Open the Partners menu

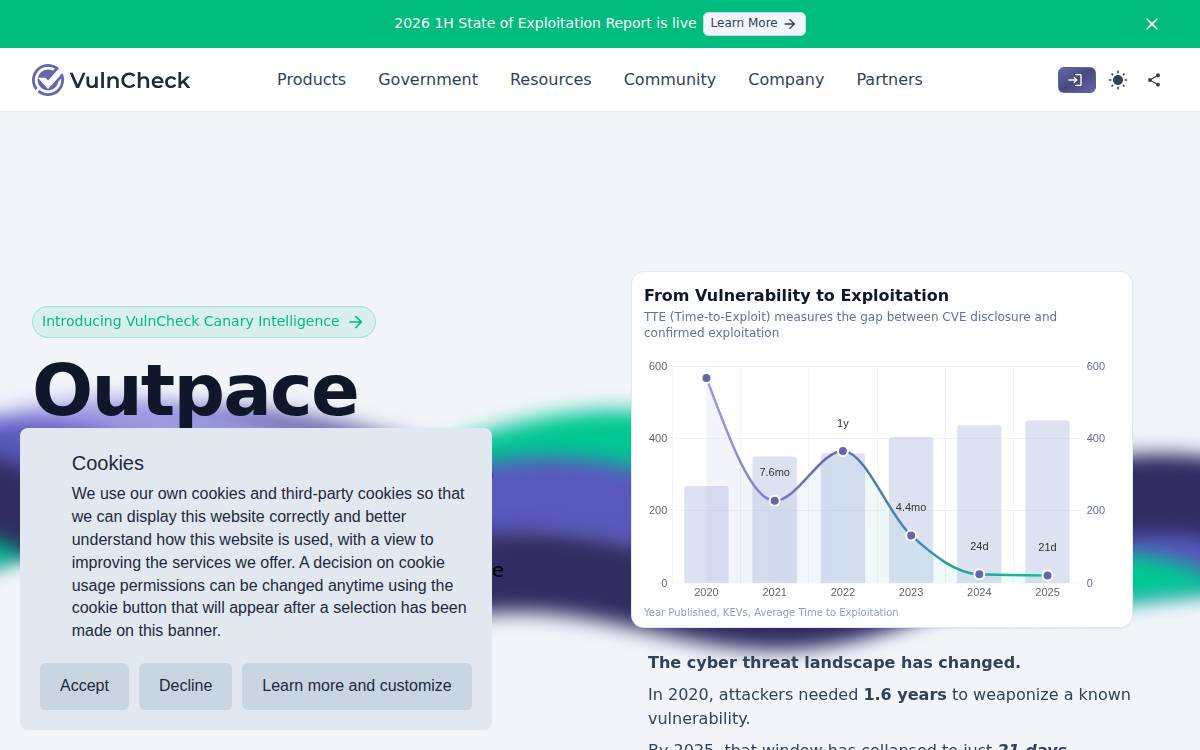889,80
